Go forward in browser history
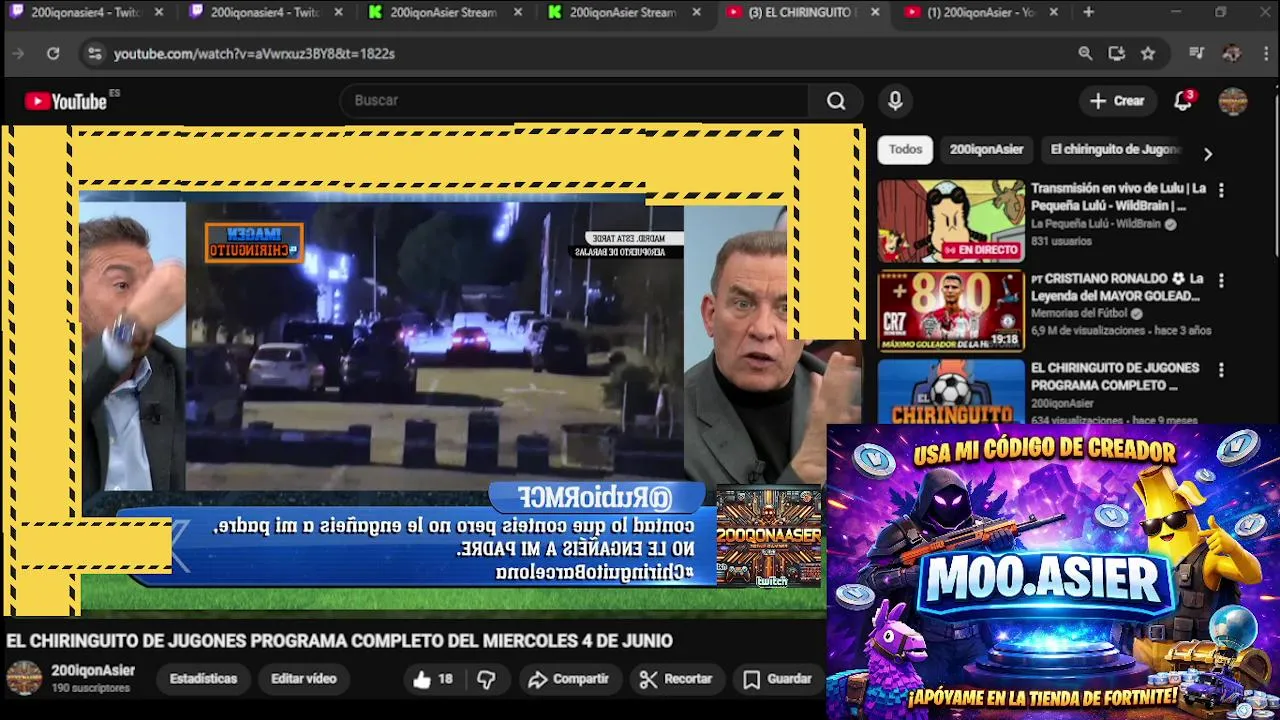1280x720 pixels. [18, 53]
